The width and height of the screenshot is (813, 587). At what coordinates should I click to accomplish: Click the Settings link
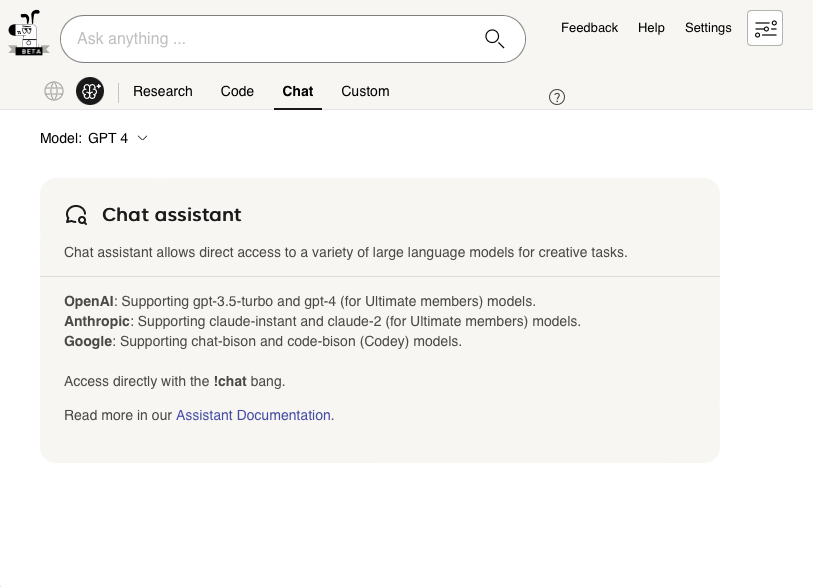[x=708, y=27]
